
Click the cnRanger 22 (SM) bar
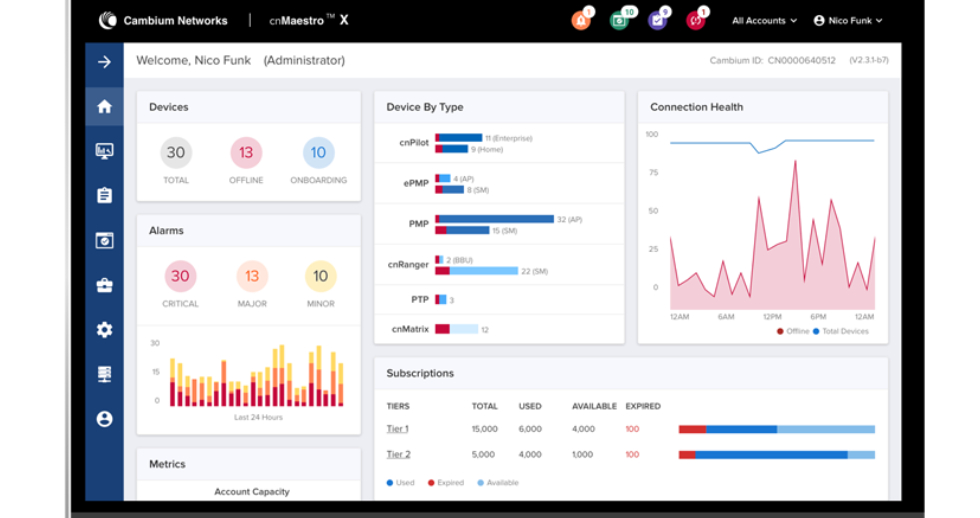477,271
